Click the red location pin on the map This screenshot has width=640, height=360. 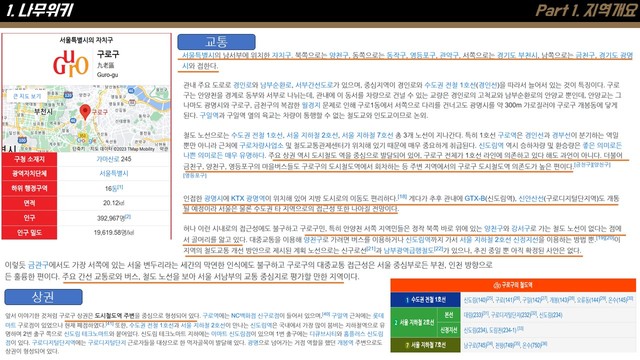85,112
